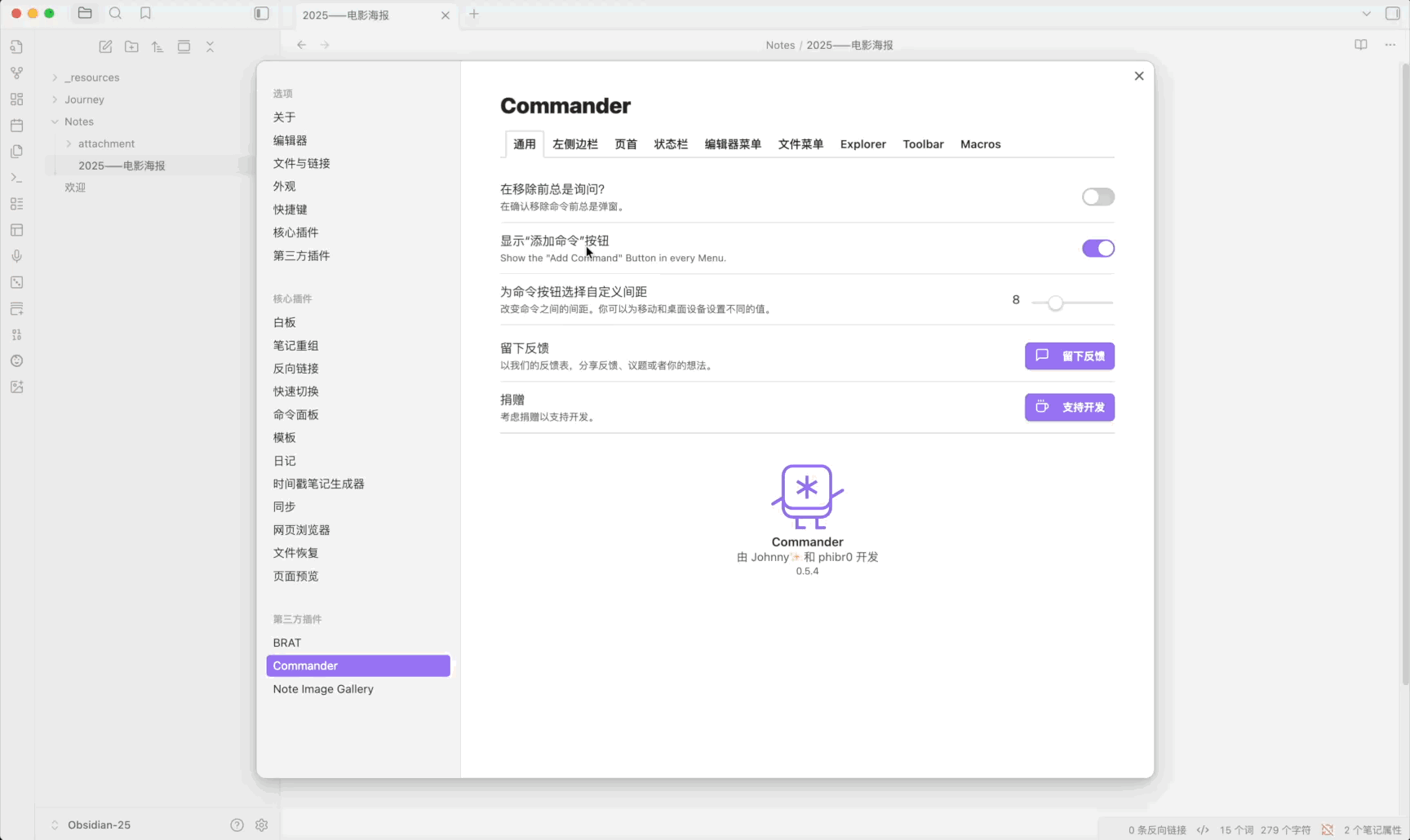Image resolution: width=1410 pixels, height=840 pixels.
Task: Open the help question mark icon
Action: click(x=237, y=825)
